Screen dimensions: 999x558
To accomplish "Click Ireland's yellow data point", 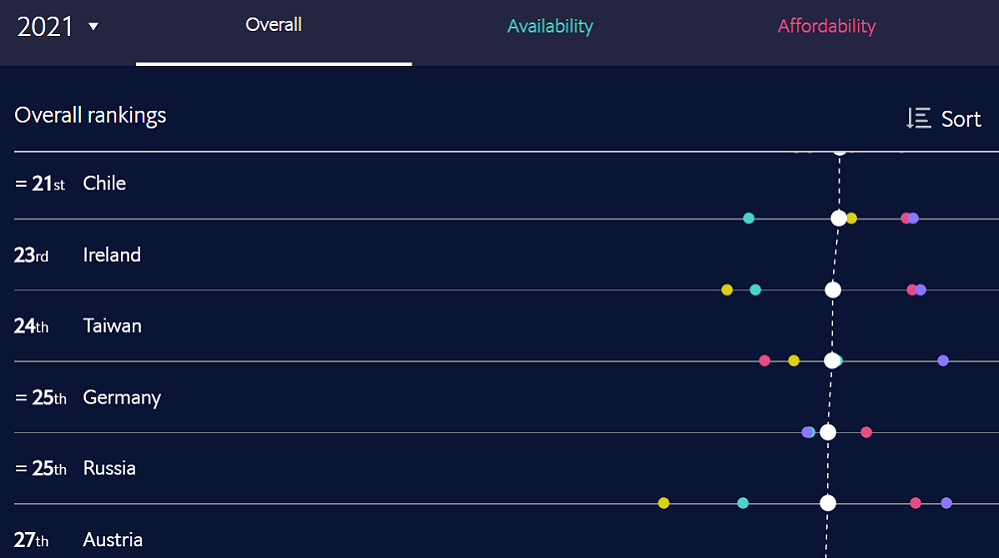I will pyautogui.click(x=727, y=290).
